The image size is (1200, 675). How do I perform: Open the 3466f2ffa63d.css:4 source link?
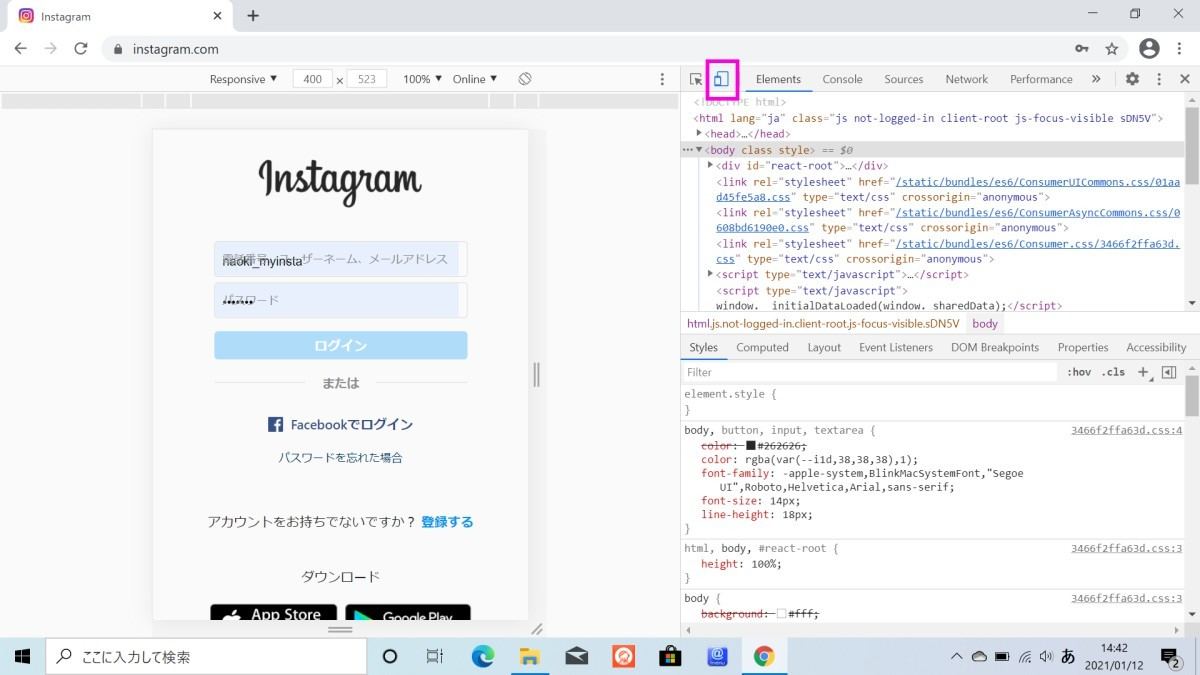(1126, 430)
